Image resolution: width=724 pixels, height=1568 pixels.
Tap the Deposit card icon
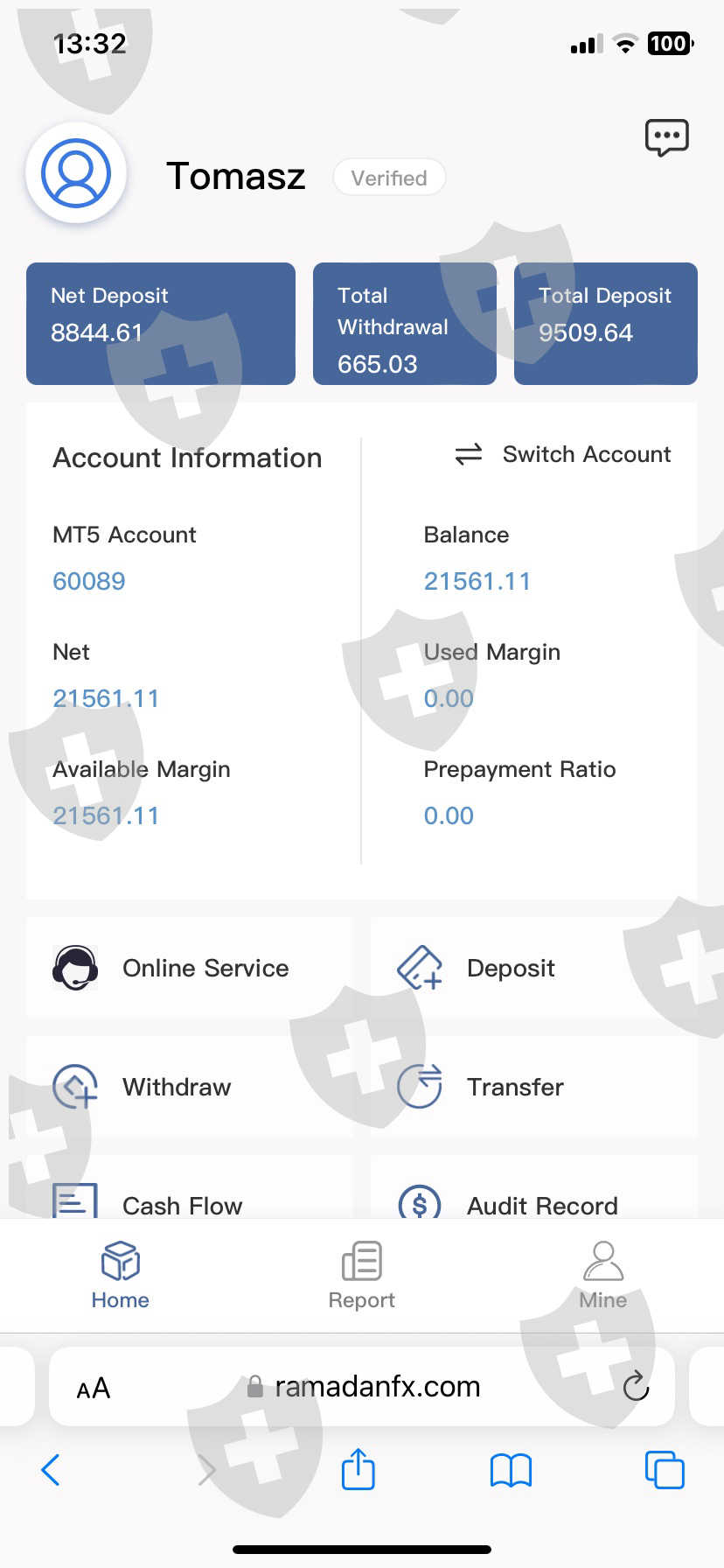[x=420, y=968]
